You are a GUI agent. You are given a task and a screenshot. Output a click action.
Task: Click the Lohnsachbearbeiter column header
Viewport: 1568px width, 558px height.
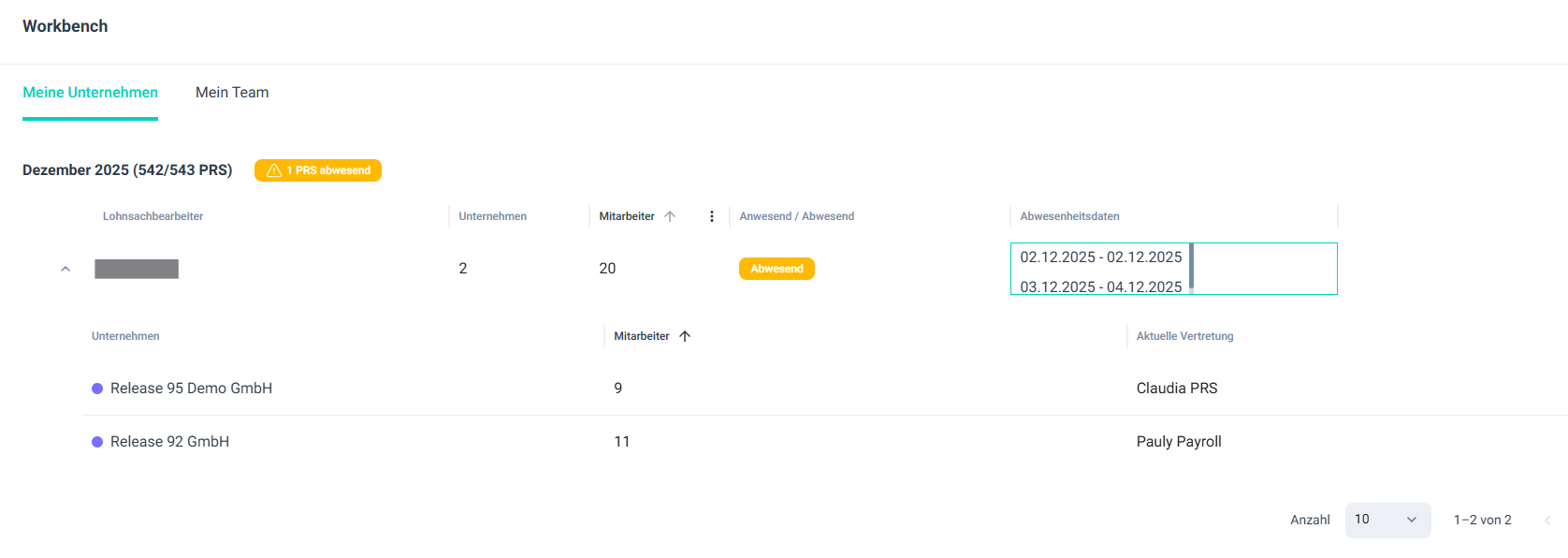tap(153, 216)
